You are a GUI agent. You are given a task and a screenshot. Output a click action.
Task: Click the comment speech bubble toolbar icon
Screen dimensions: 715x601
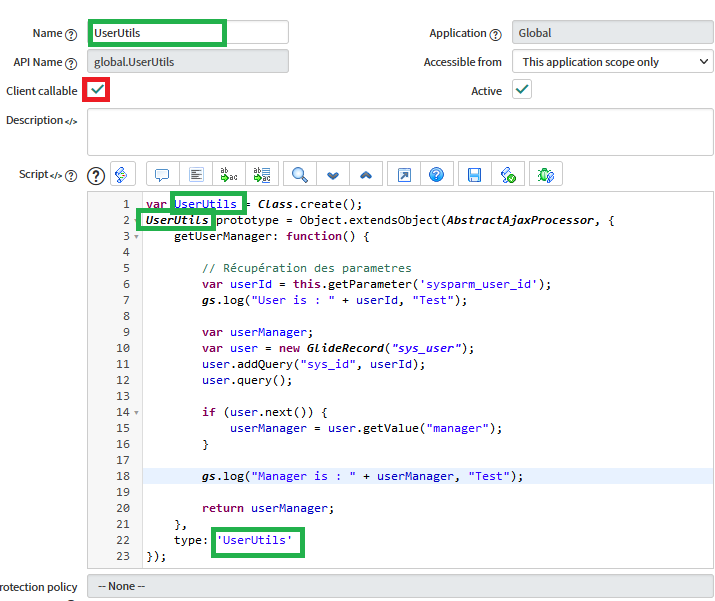tap(162, 174)
